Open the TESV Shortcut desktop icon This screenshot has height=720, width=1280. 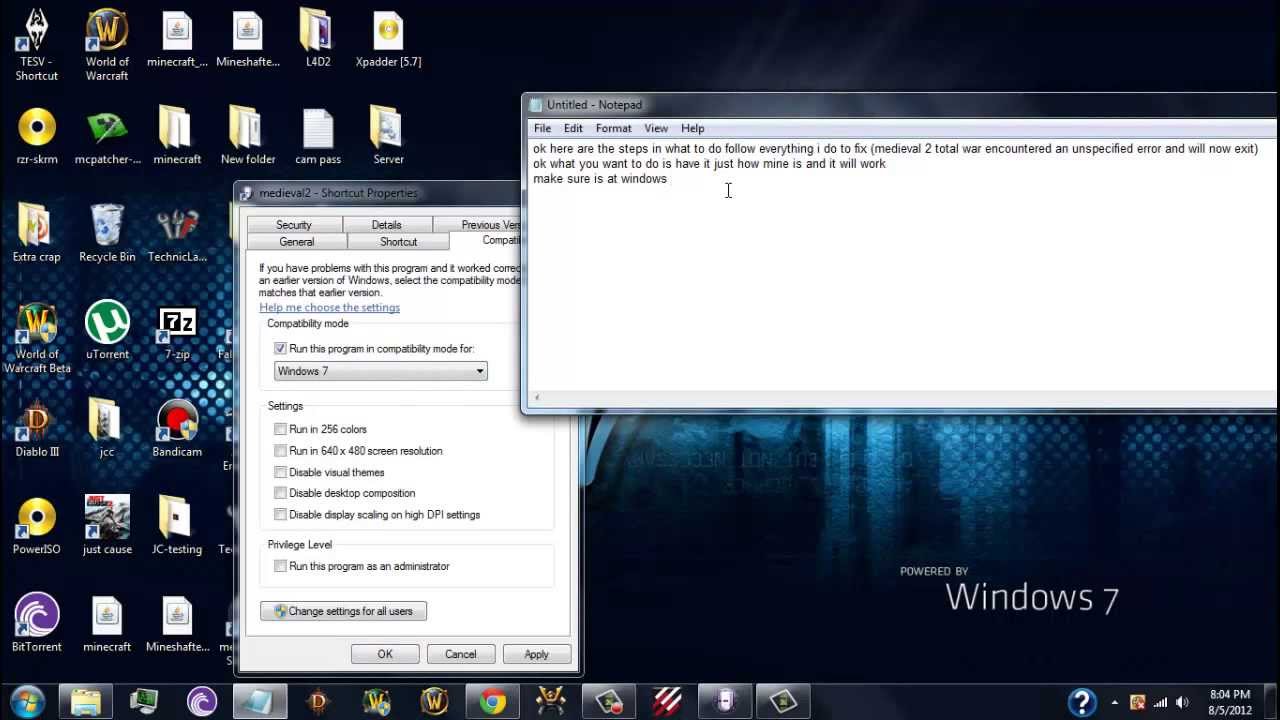[37, 45]
